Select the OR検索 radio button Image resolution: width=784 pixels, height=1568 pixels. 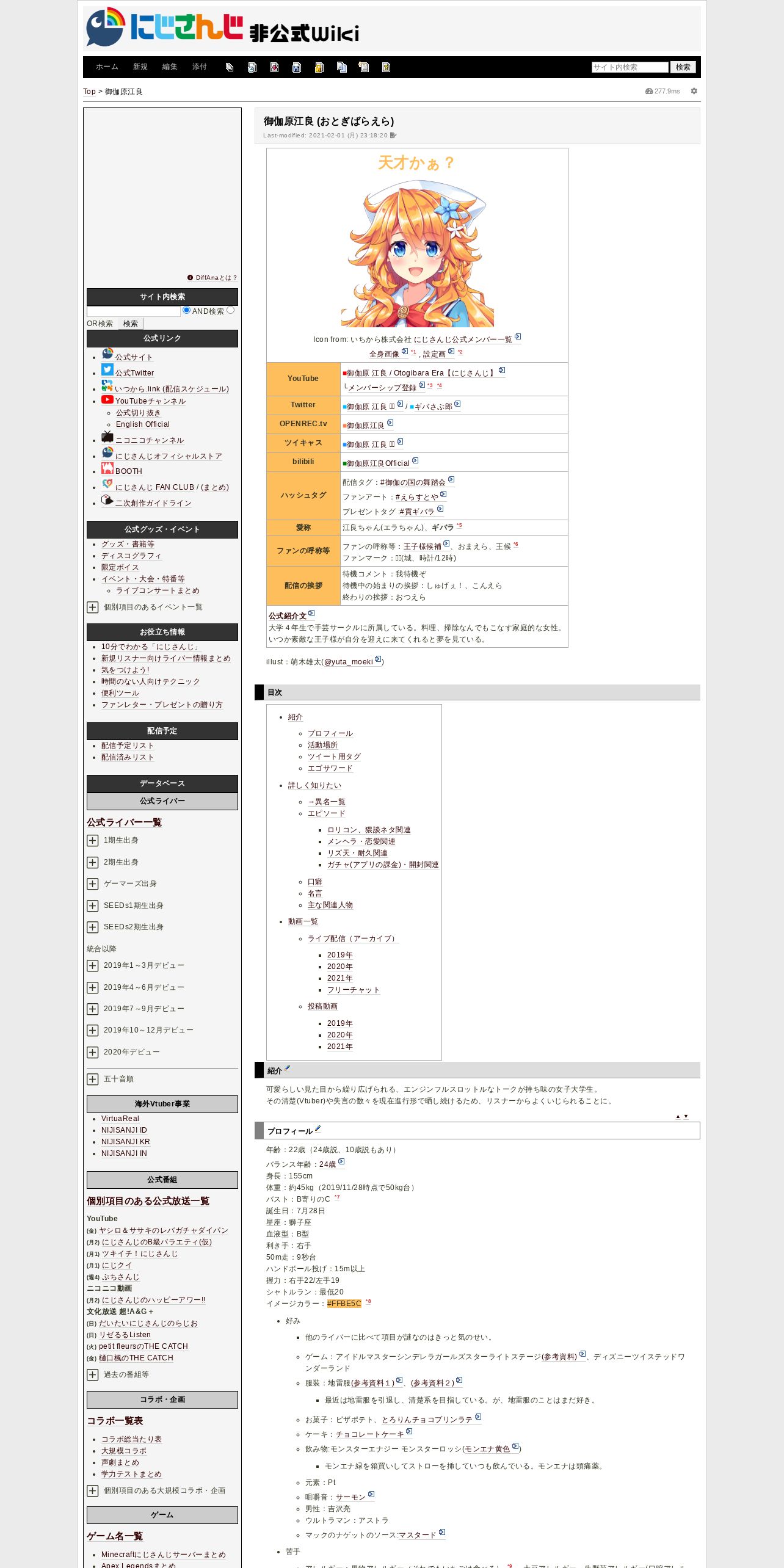pos(230,310)
